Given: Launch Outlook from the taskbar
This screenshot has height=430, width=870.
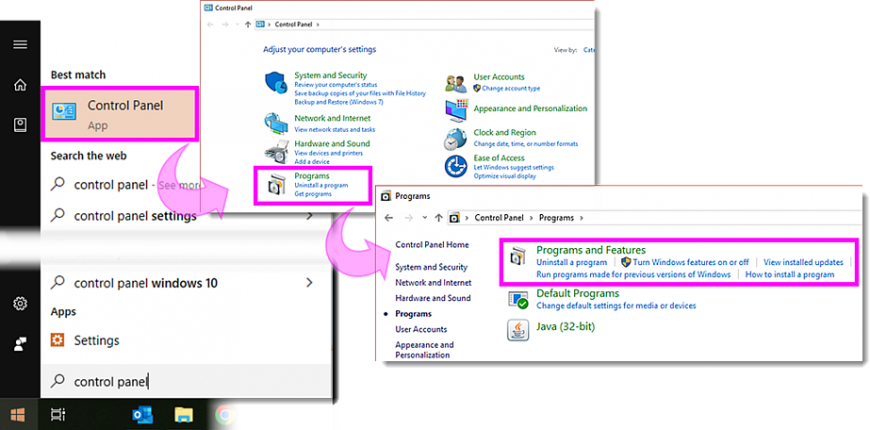Looking at the screenshot, I should pyautogui.click(x=143, y=414).
